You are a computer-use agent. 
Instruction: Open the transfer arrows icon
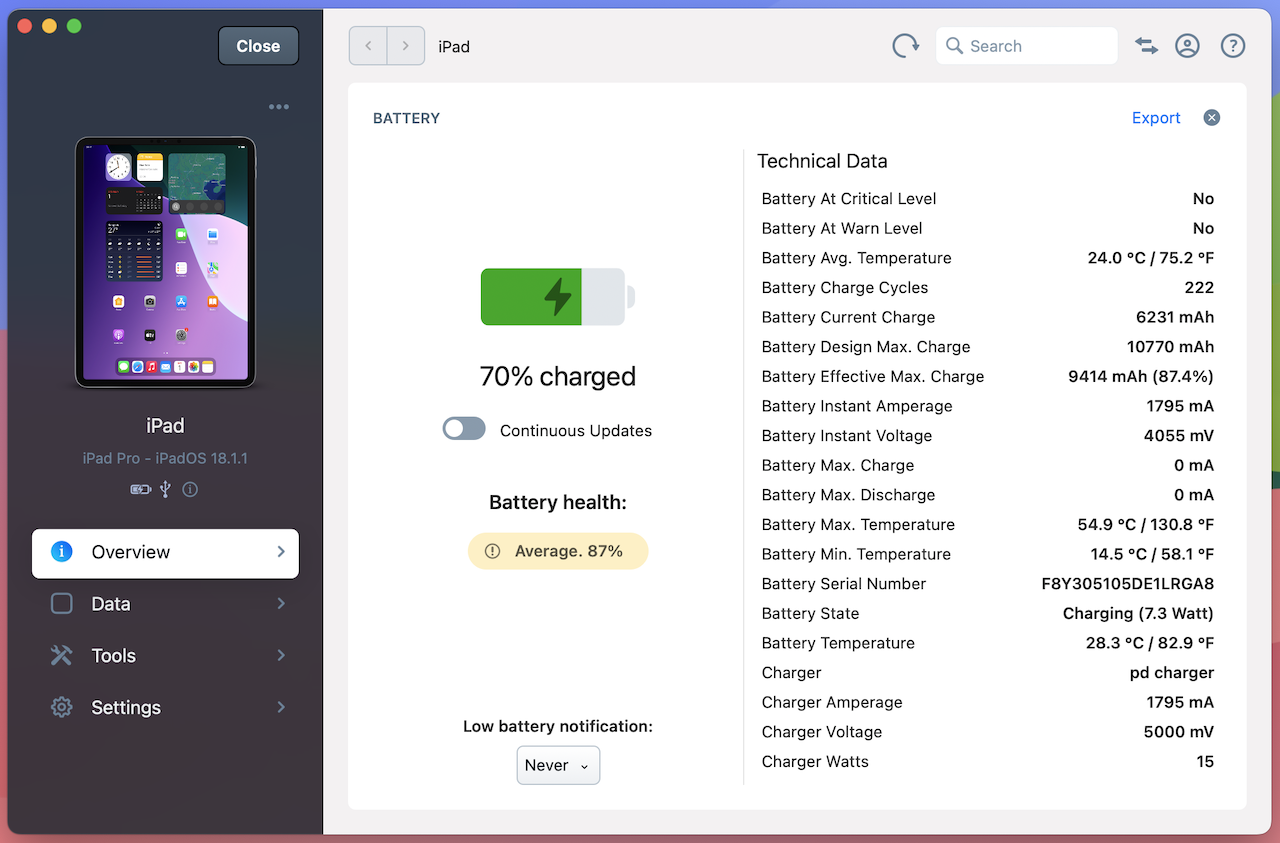(1146, 46)
